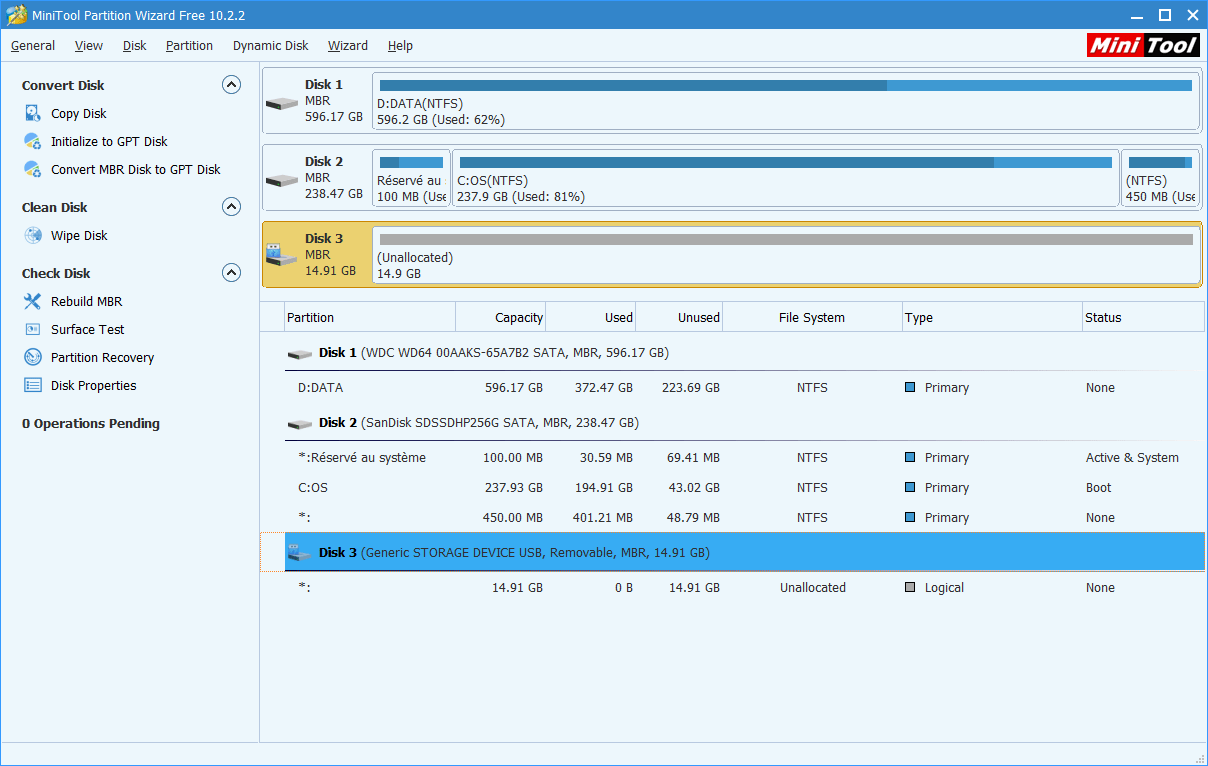Screen dimensions: 1208x766
Task: Click Disk 2 drive icon in disk map
Action: (282, 180)
